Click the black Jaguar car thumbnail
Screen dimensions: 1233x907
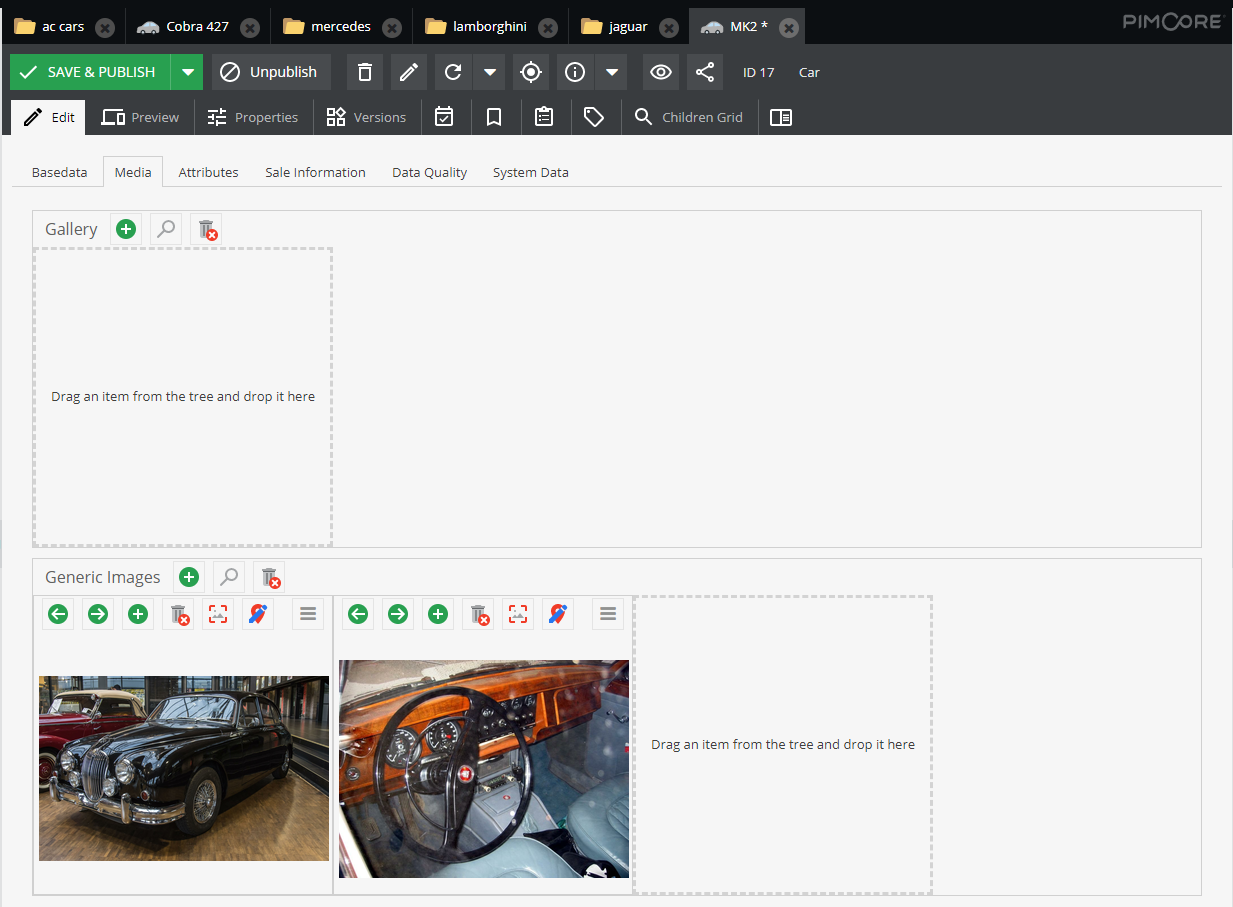[184, 768]
